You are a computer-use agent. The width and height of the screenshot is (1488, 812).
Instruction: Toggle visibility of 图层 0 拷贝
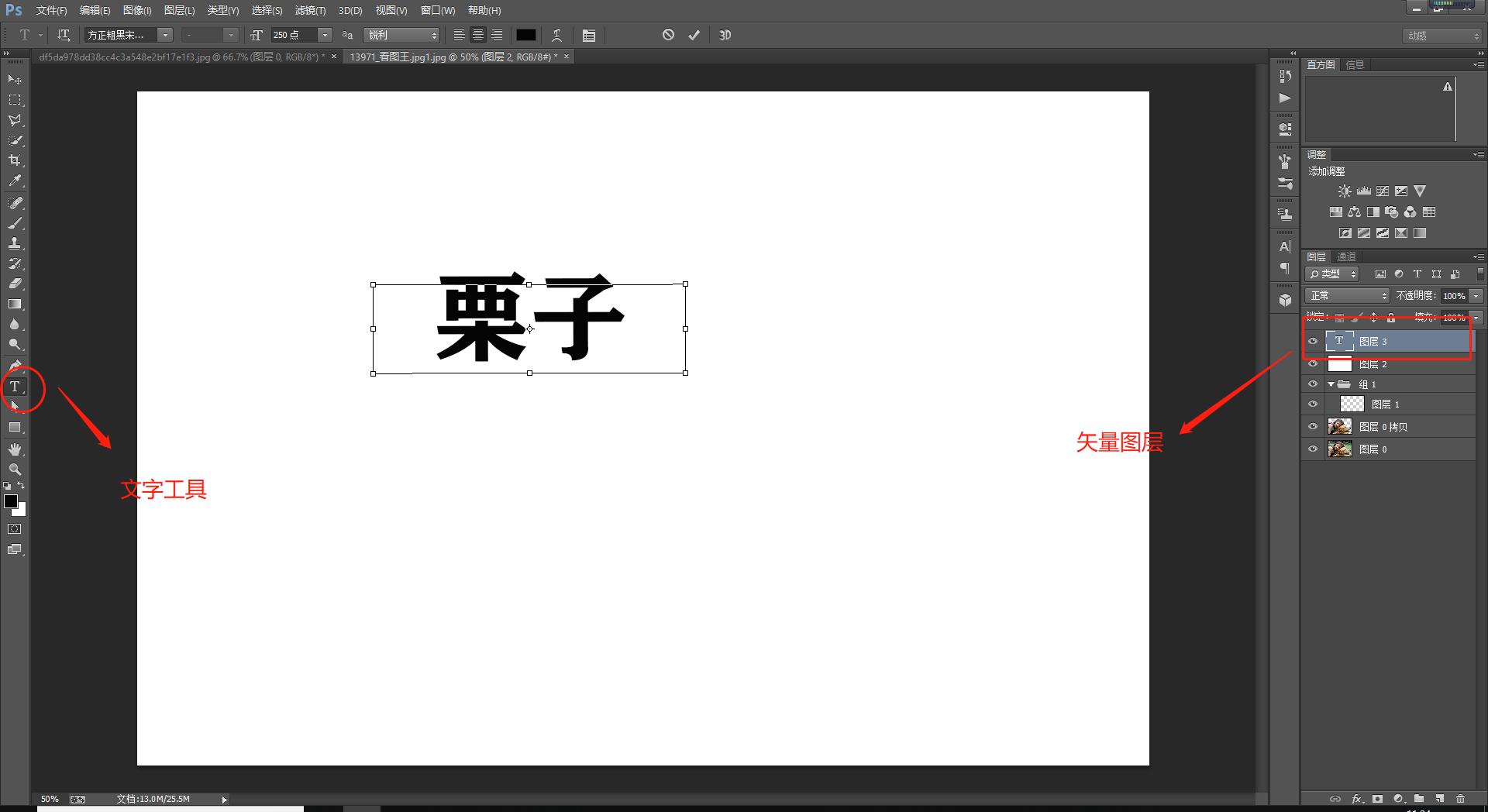[x=1312, y=426]
